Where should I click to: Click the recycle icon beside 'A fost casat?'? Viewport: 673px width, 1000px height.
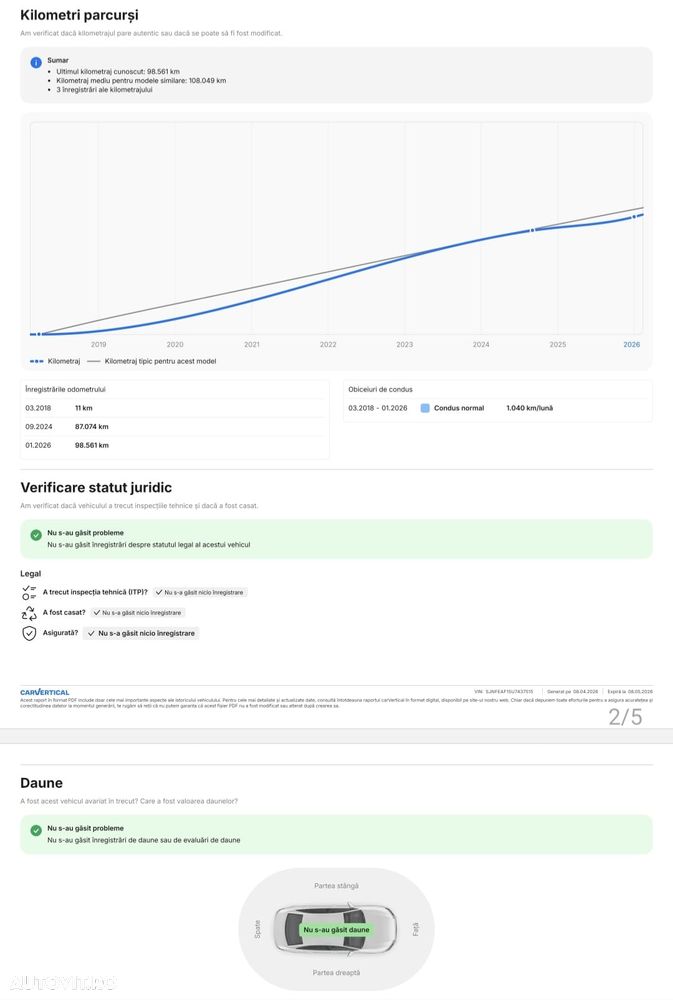coord(29,613)
